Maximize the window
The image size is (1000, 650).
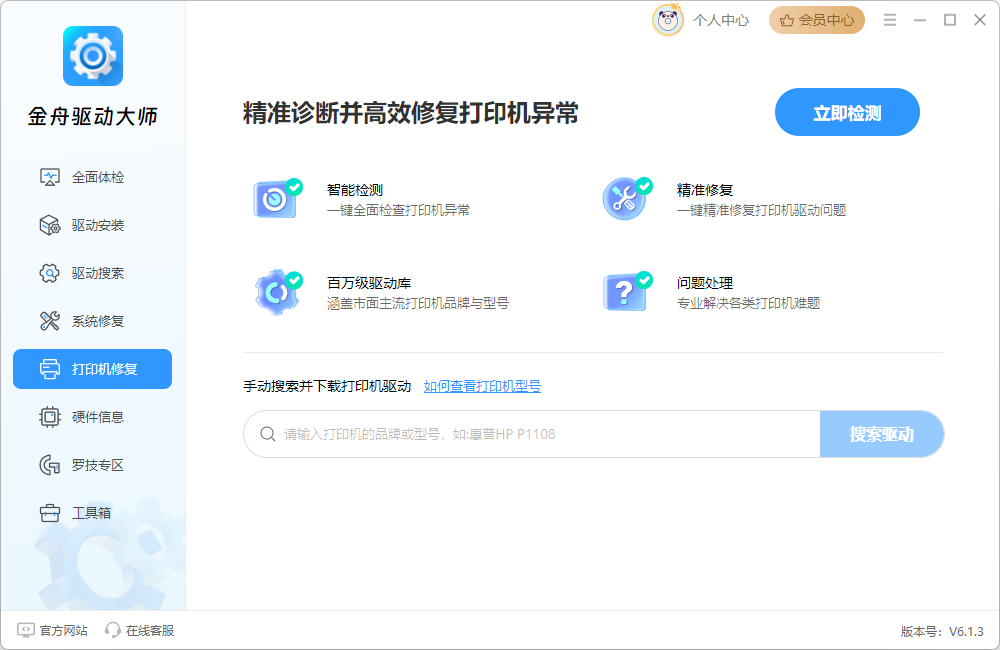(x=950, y=20)
